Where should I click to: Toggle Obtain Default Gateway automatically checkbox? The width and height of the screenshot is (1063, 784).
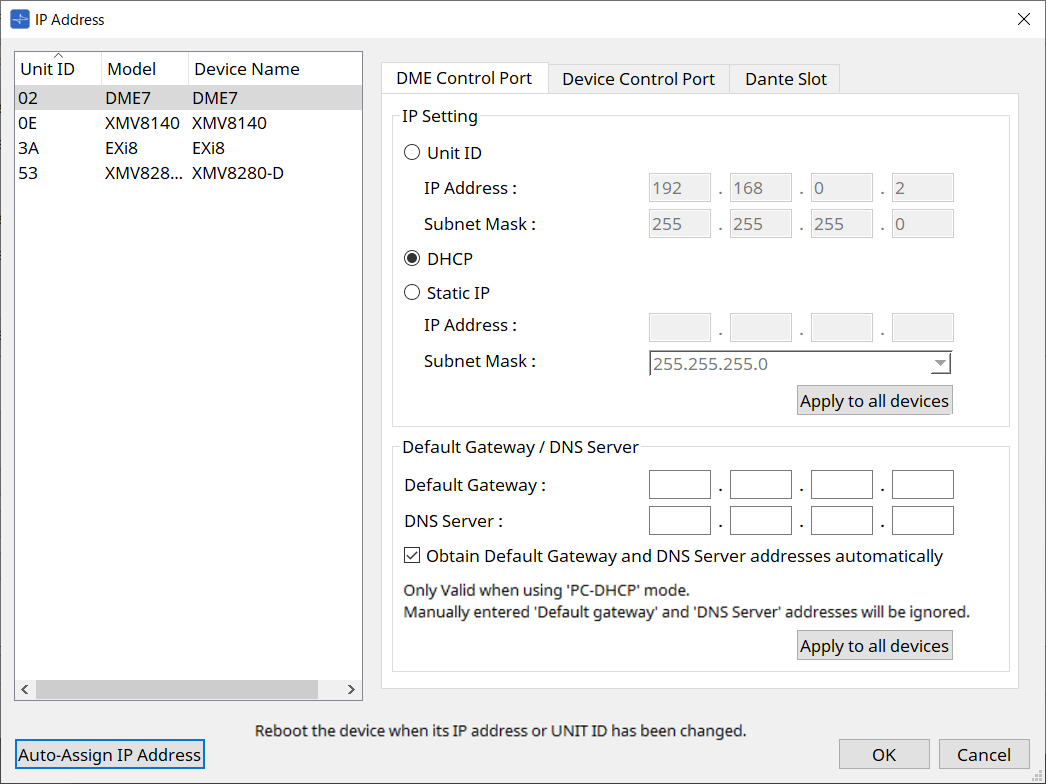point(412,556)
